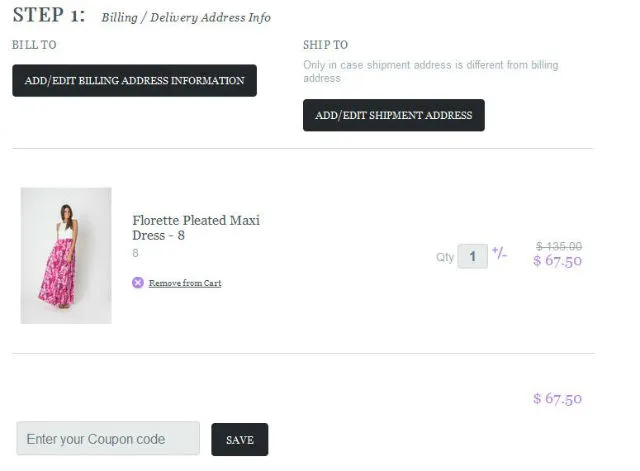Viewport: 640px width, 471px height.
Task: Click the STEP 1 heading
Action: 48,16
